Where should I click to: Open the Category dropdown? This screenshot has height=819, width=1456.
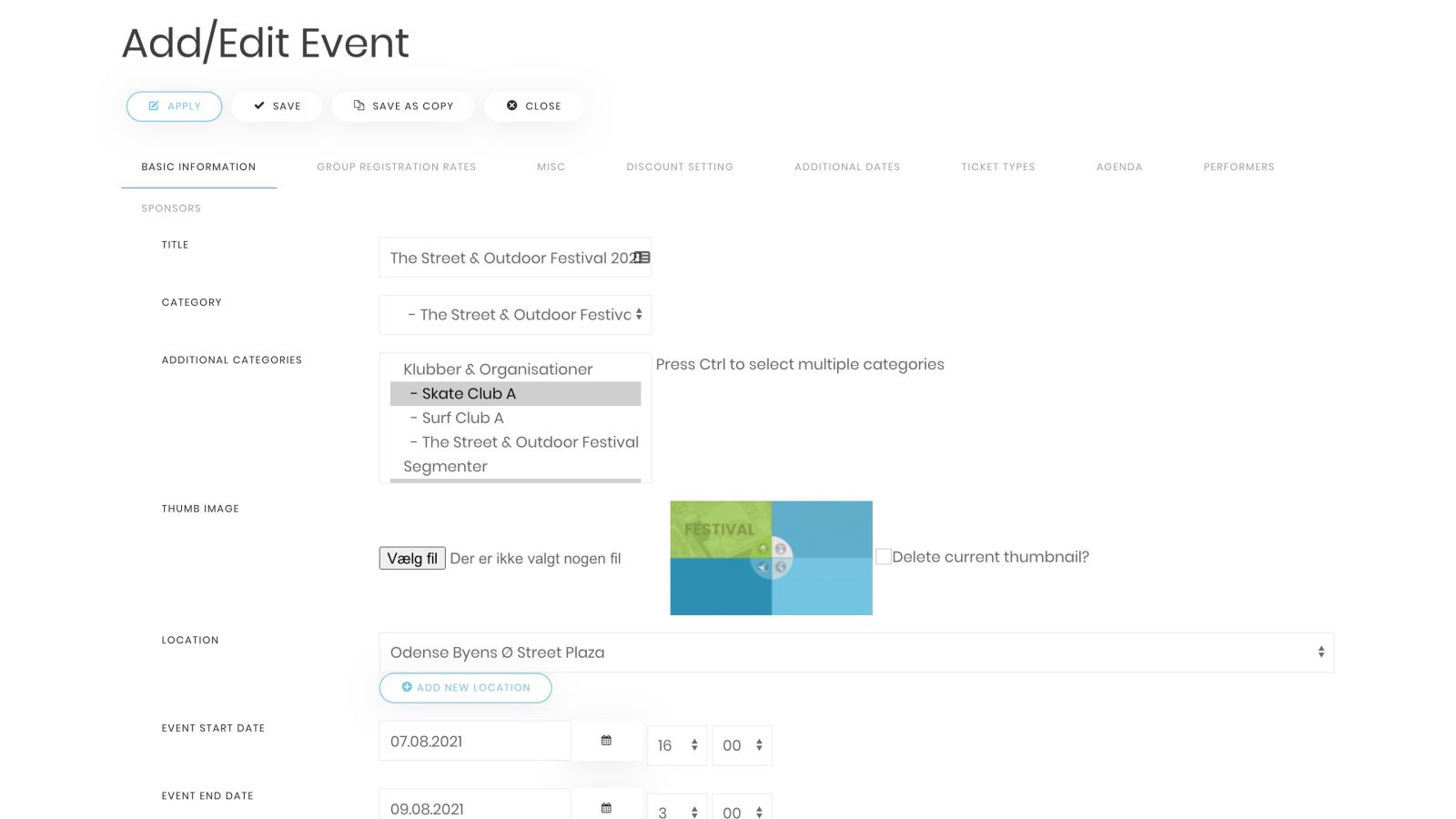pyautogui.click(x=515, y=315)
